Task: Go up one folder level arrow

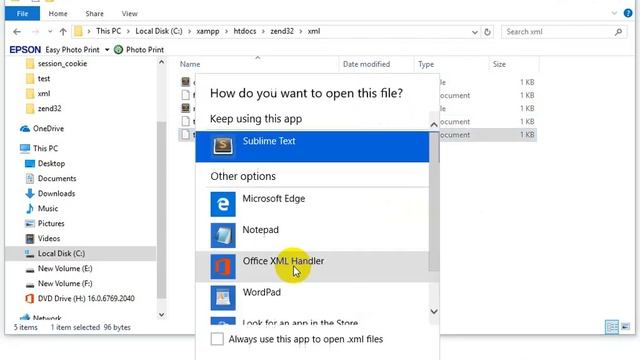Action: [63, 31]
